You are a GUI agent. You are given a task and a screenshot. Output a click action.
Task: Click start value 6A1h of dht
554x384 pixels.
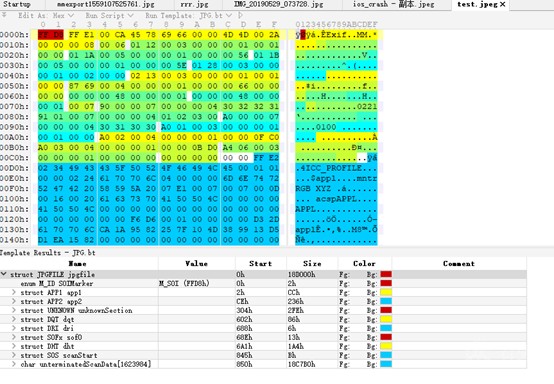point(244,346)
